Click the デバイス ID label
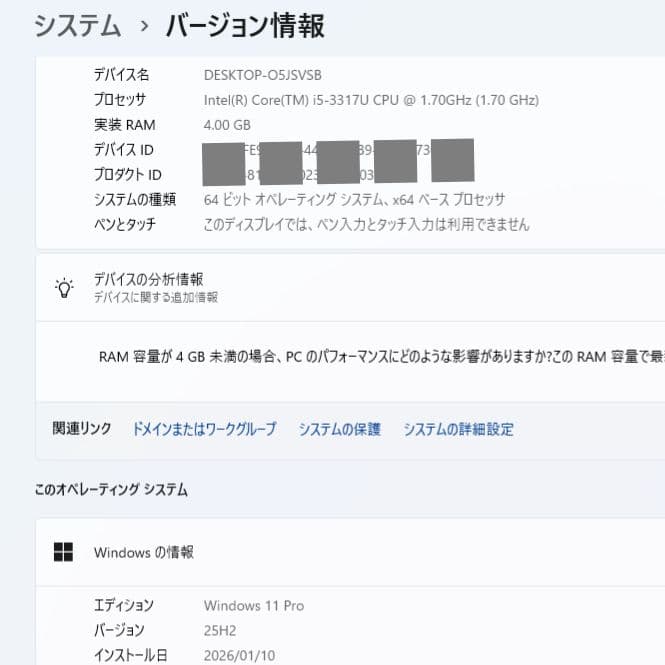 click(x=123, y=150)
